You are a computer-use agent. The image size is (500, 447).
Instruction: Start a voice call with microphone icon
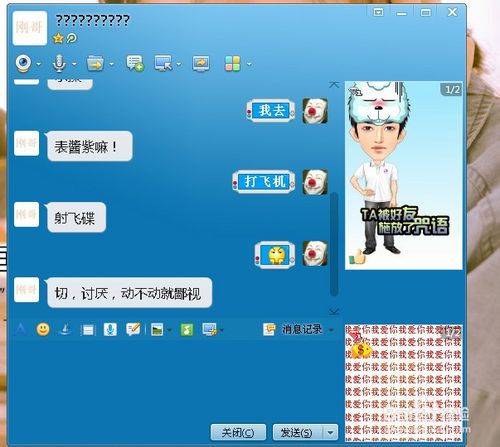coord(59,63)
